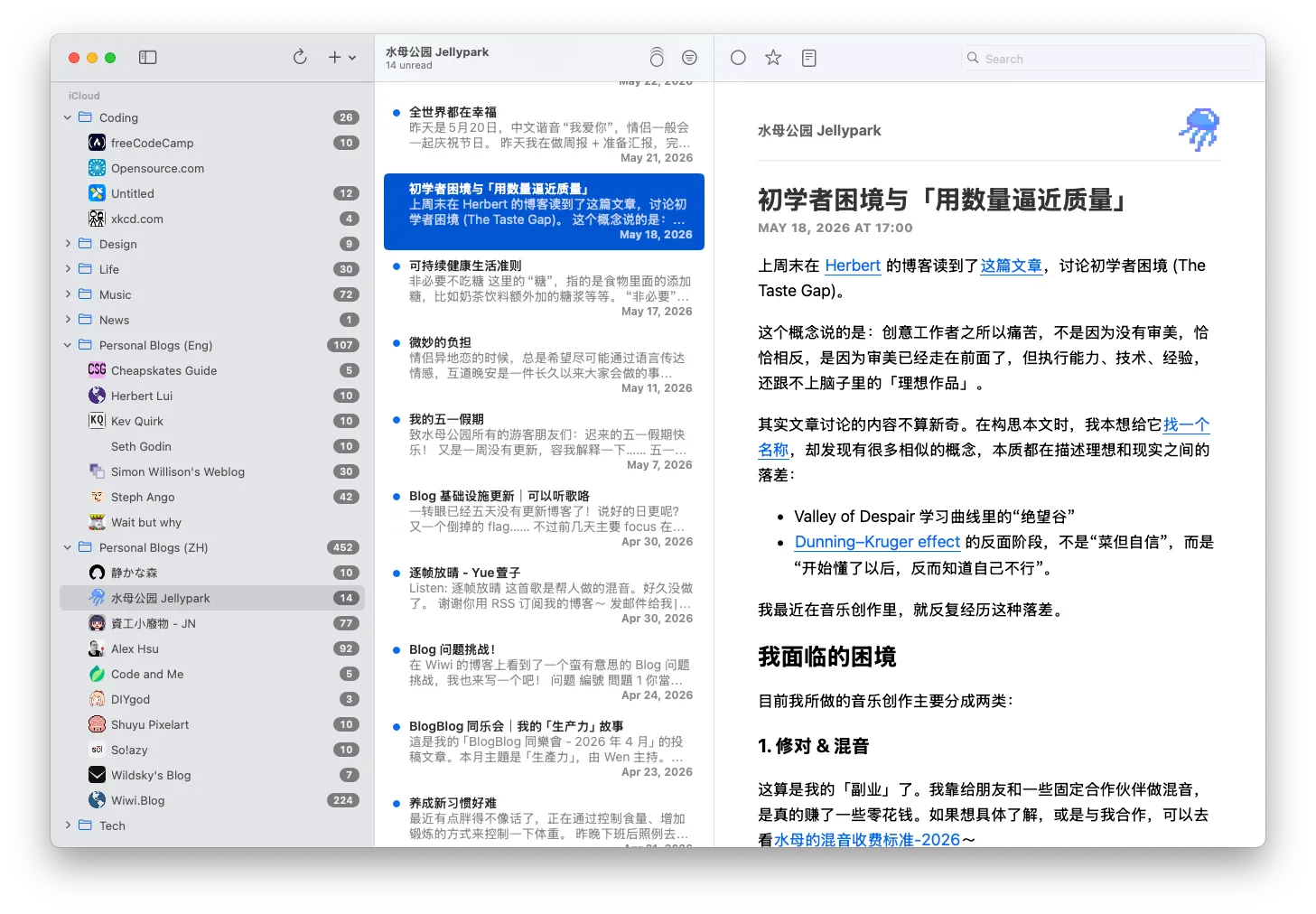
Task: Open 逐帧放晴 - Yue萱子 article
Action: (544, 595)
